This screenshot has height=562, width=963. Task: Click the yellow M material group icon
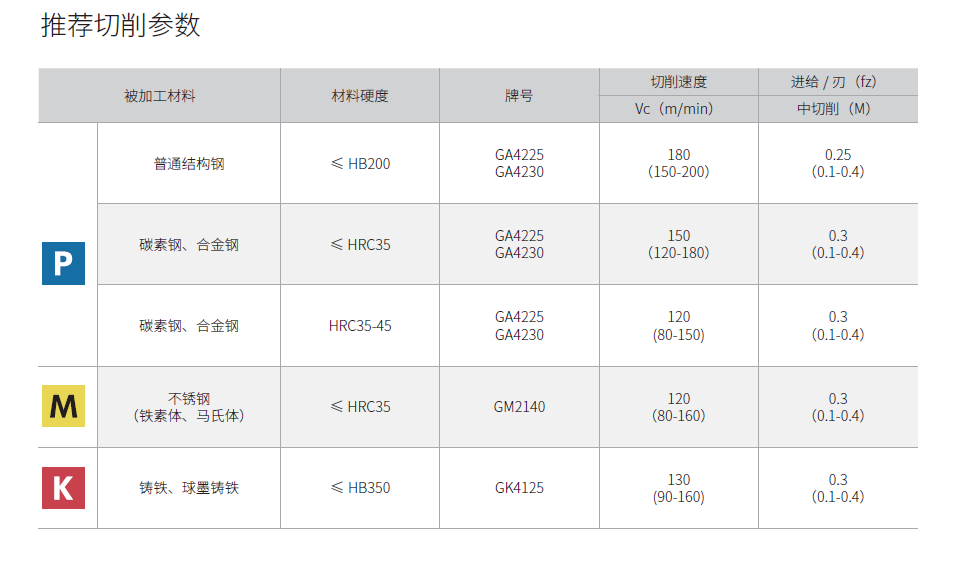63,406
